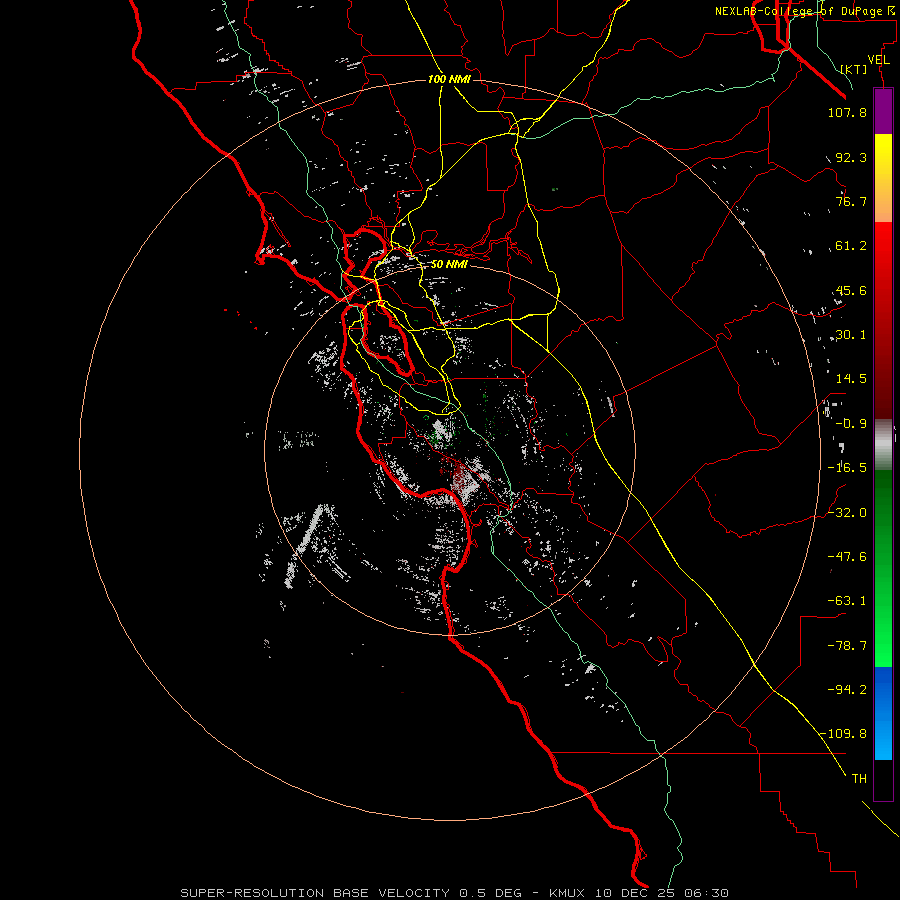The height and width of the screenshot is (900, 900).
Task: Click the -63.1 velocity scale value
Action: tap(847, 601)
